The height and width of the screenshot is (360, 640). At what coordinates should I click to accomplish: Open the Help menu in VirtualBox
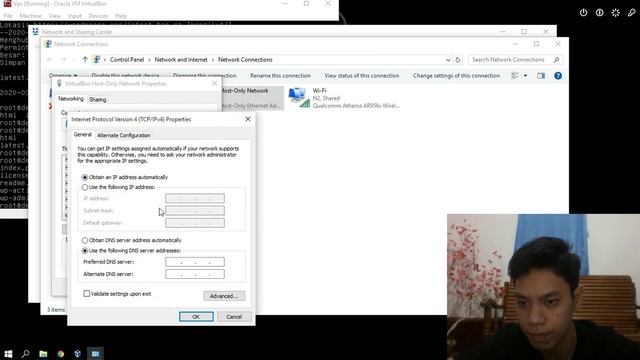click(121, 16)
